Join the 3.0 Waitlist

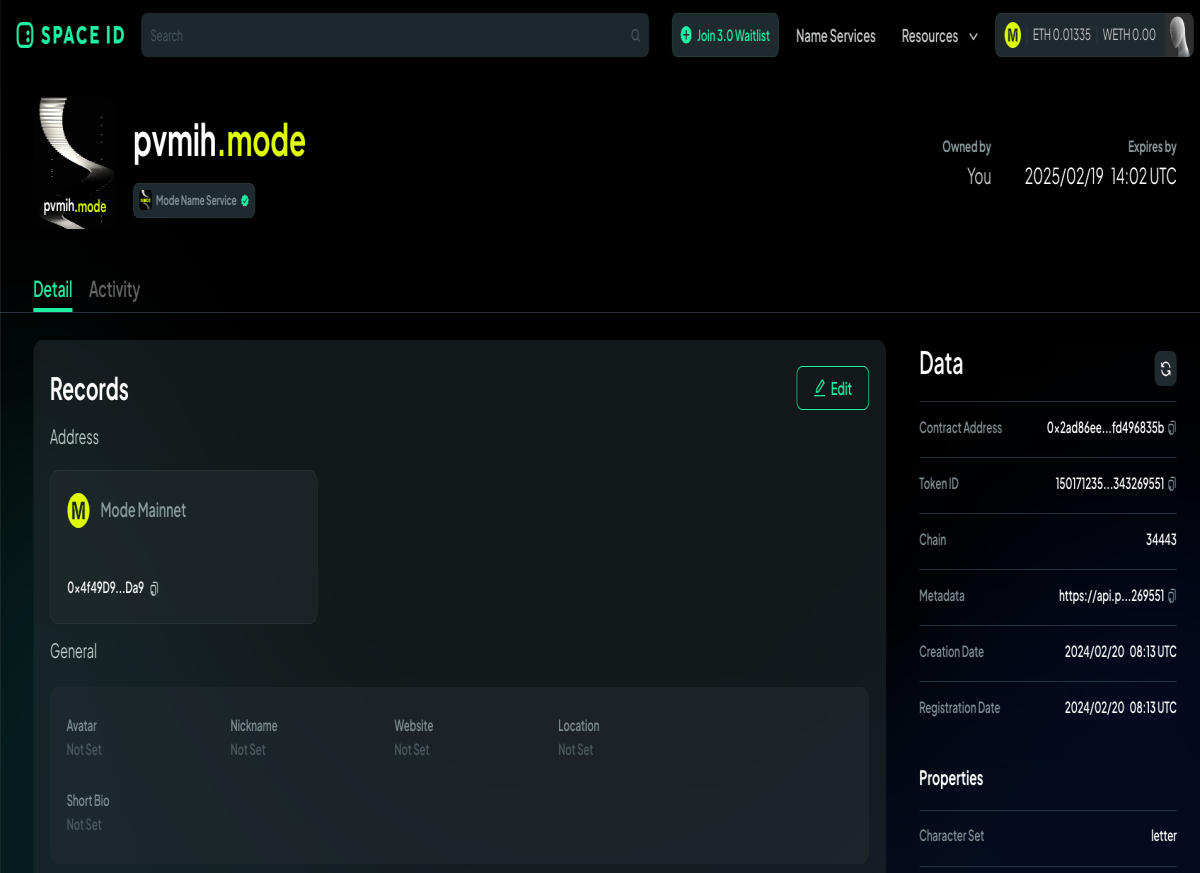pyautogui.click(x=725, y=35)
